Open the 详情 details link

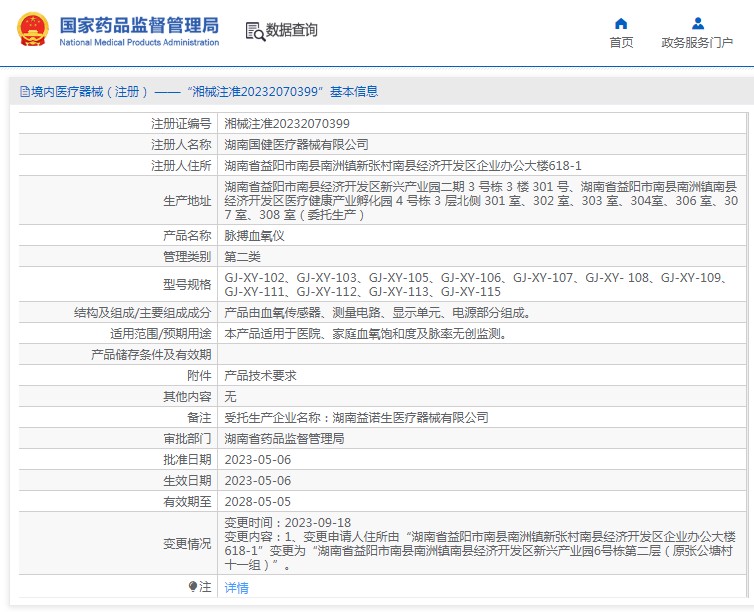(237, 587)
